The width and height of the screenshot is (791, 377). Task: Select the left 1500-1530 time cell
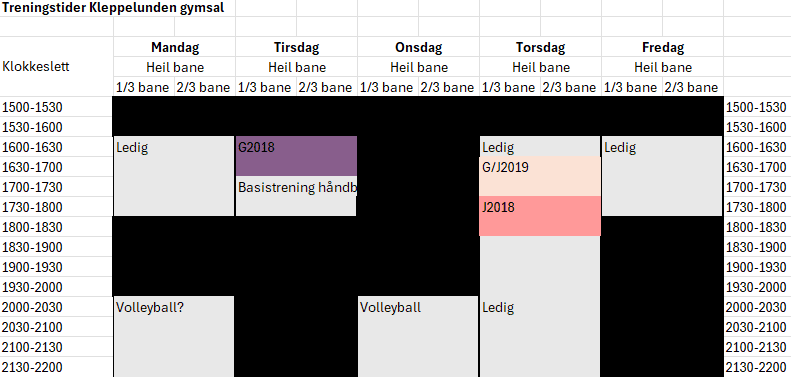click(56, 107)
